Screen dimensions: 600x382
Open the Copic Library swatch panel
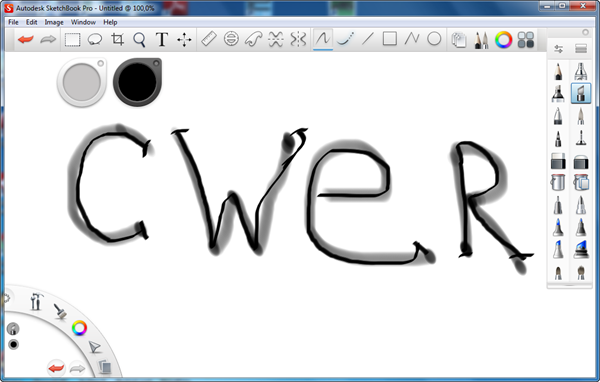coord(525,40)
